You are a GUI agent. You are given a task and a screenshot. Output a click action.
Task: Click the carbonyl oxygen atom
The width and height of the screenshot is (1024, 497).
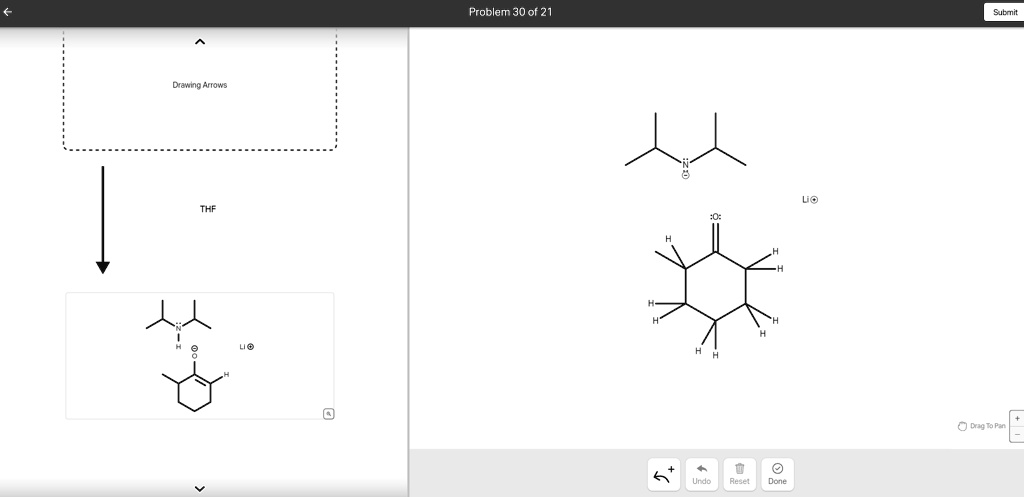click(715, 216)
